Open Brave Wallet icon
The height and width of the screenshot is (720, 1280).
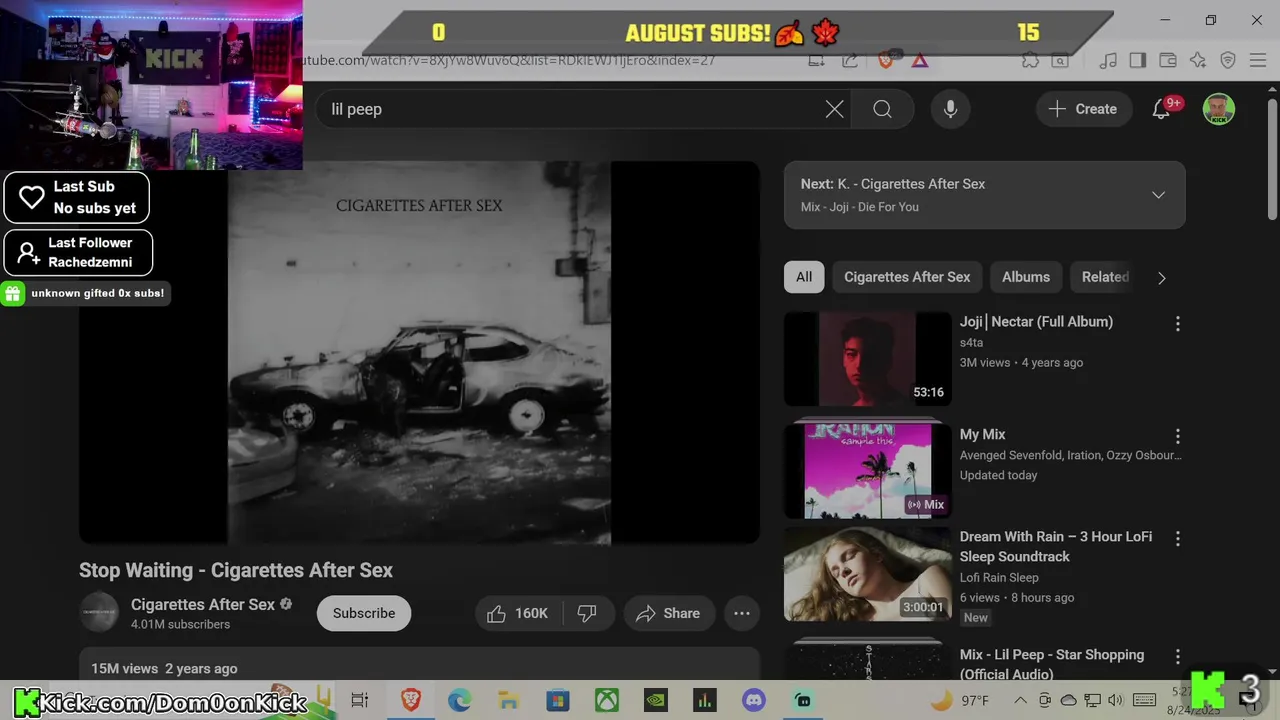(1167, 60)
